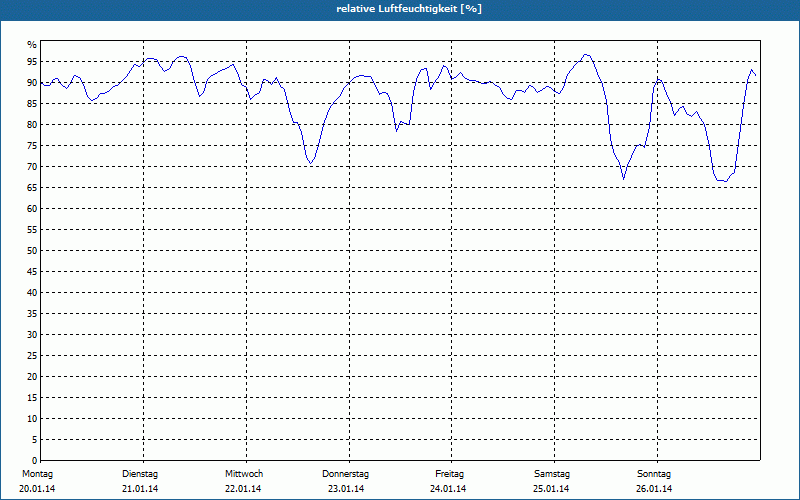Viewport: 800px width, 500px height.
Task: Click the date '21.01.14'
Action: click(x=140, y=489)
